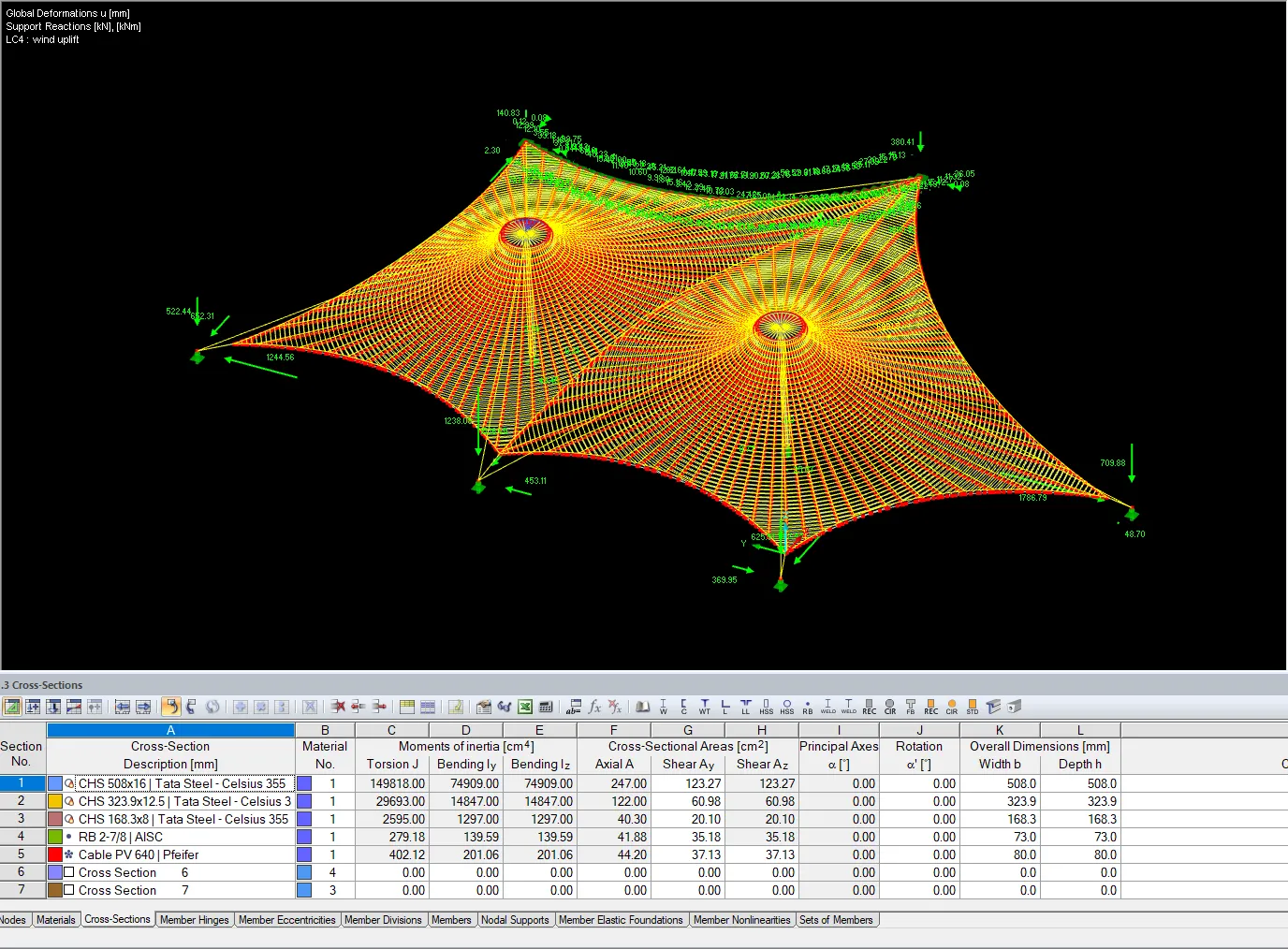Screen dimensions: 1288x949
Task: Select the orange REC timber section icon
Action: [x=931, y=707]
